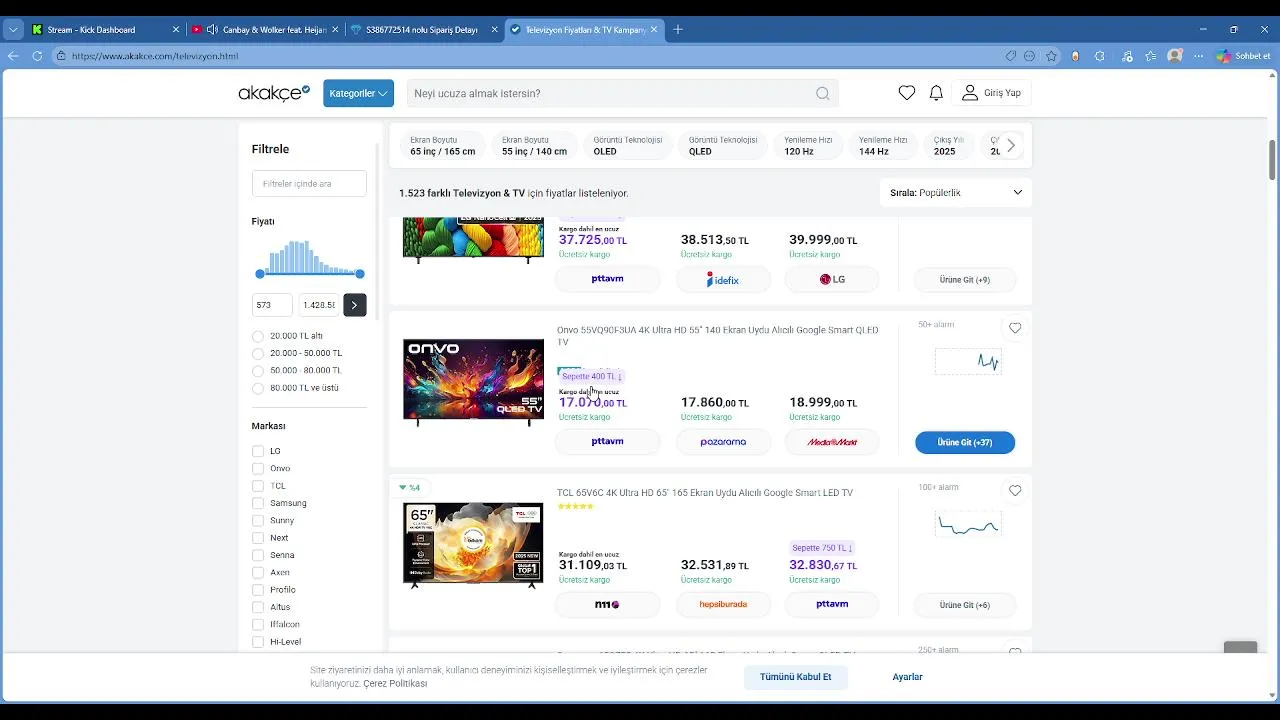Open the browser media control icon
Viewport: 1280px width, 720px height.
click(x=1126, y=56)
